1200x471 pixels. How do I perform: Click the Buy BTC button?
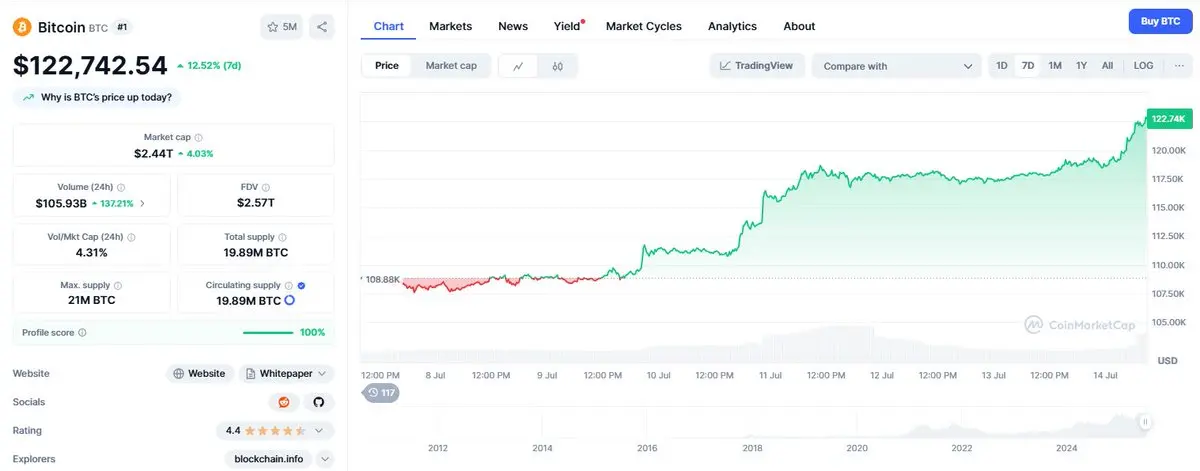(x=1160, y=22)
